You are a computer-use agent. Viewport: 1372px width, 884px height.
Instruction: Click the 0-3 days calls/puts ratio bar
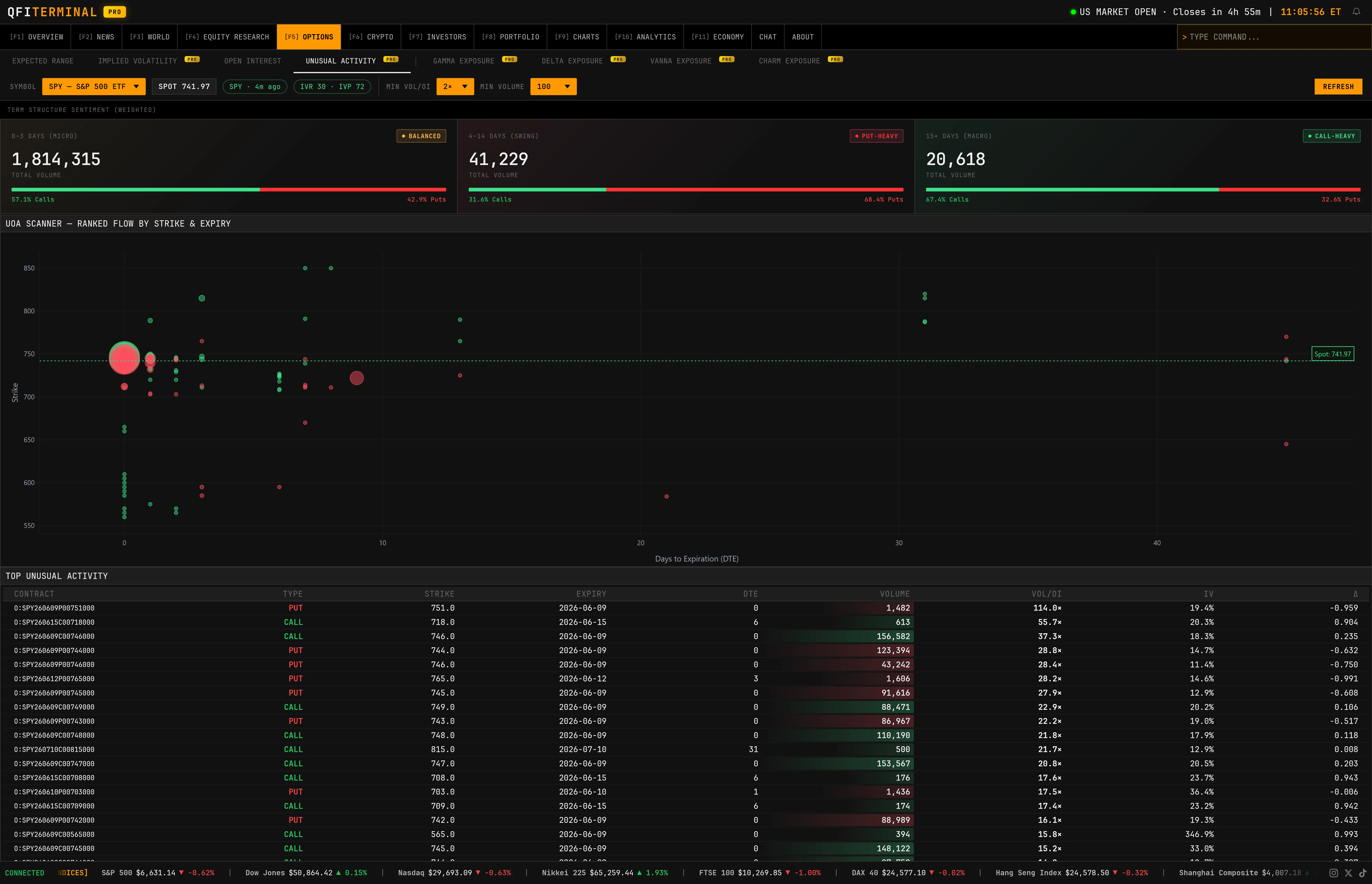[x=228, y=189]
